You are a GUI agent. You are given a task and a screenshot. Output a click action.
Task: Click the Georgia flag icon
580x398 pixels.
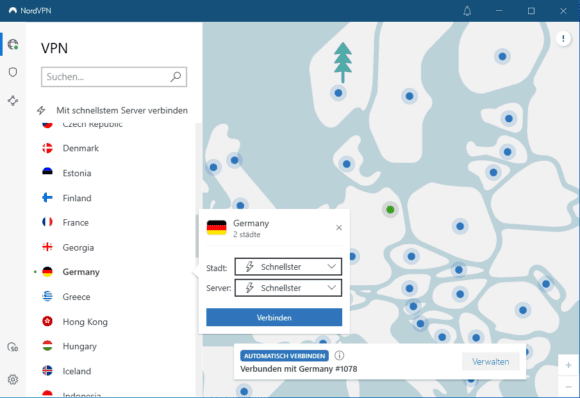(x=47, y=247)
